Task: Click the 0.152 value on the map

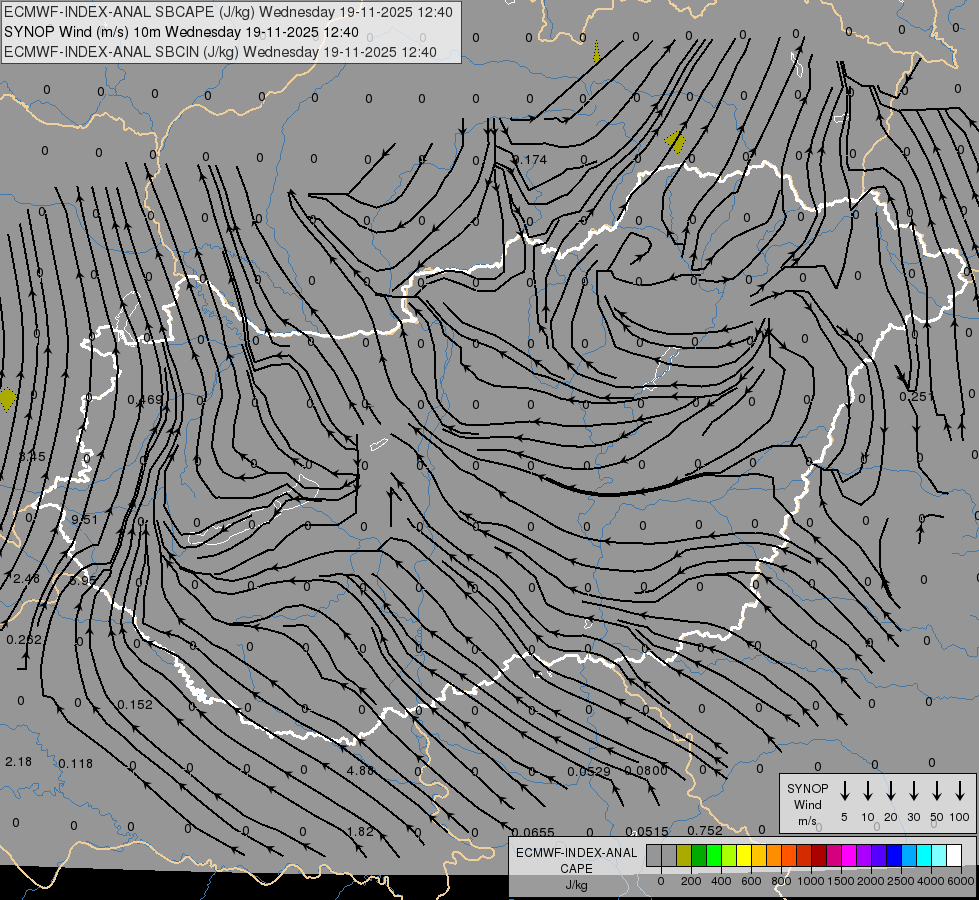Action: click(135, 705)
